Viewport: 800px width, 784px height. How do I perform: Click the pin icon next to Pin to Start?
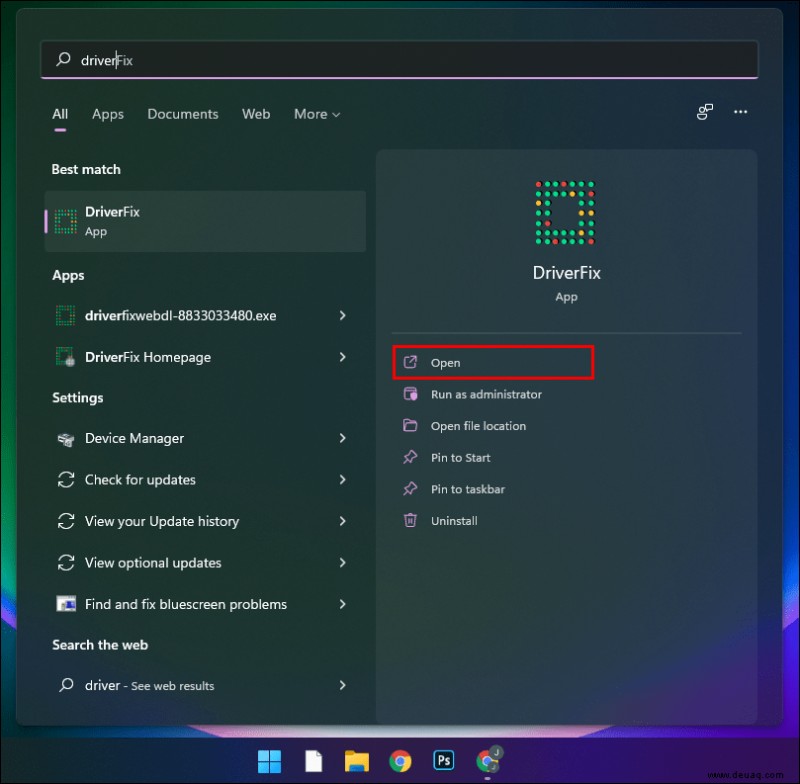click(x=410, y=457)
